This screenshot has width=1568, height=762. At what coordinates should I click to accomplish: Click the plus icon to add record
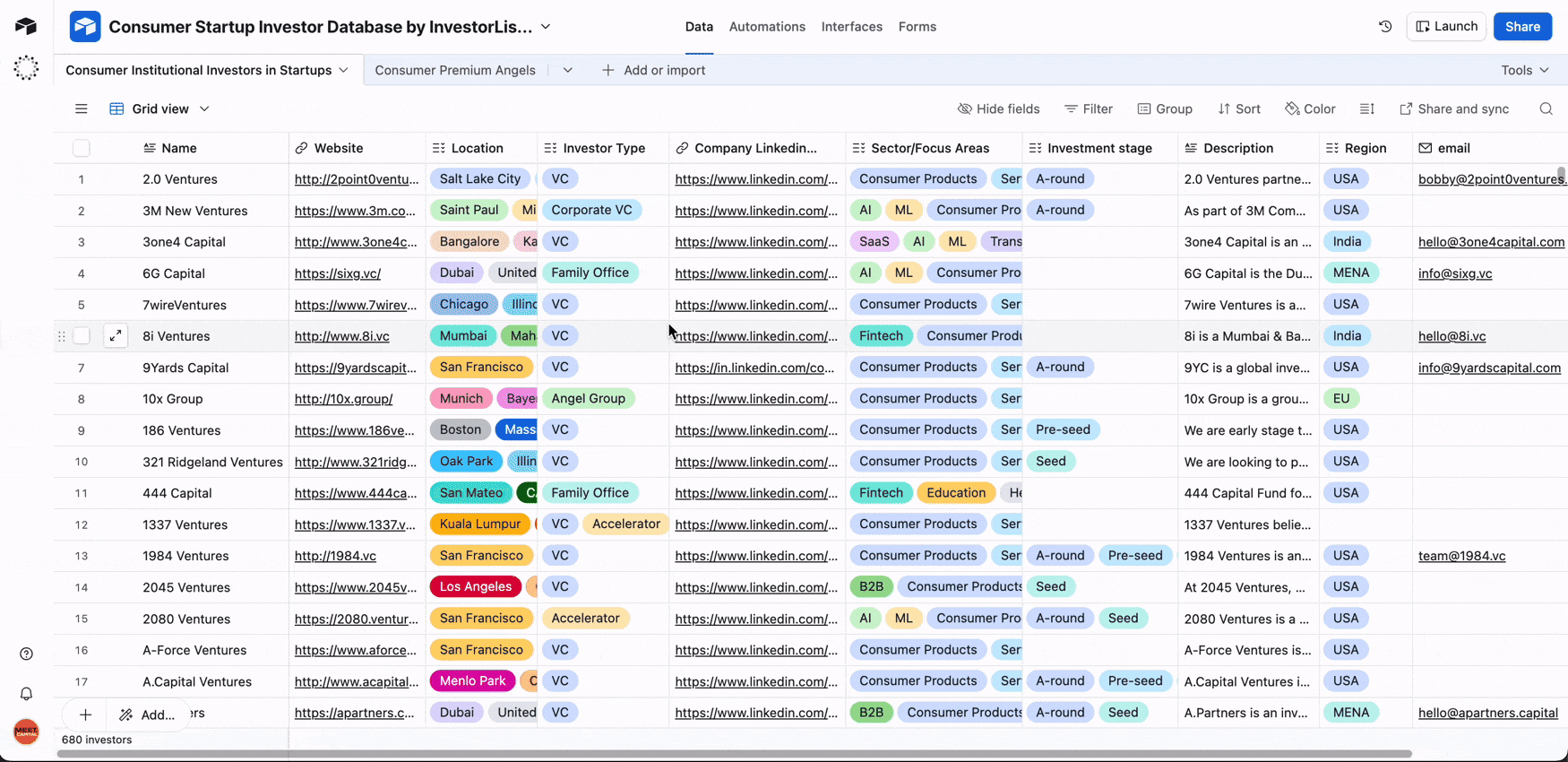tap(85, 714)
